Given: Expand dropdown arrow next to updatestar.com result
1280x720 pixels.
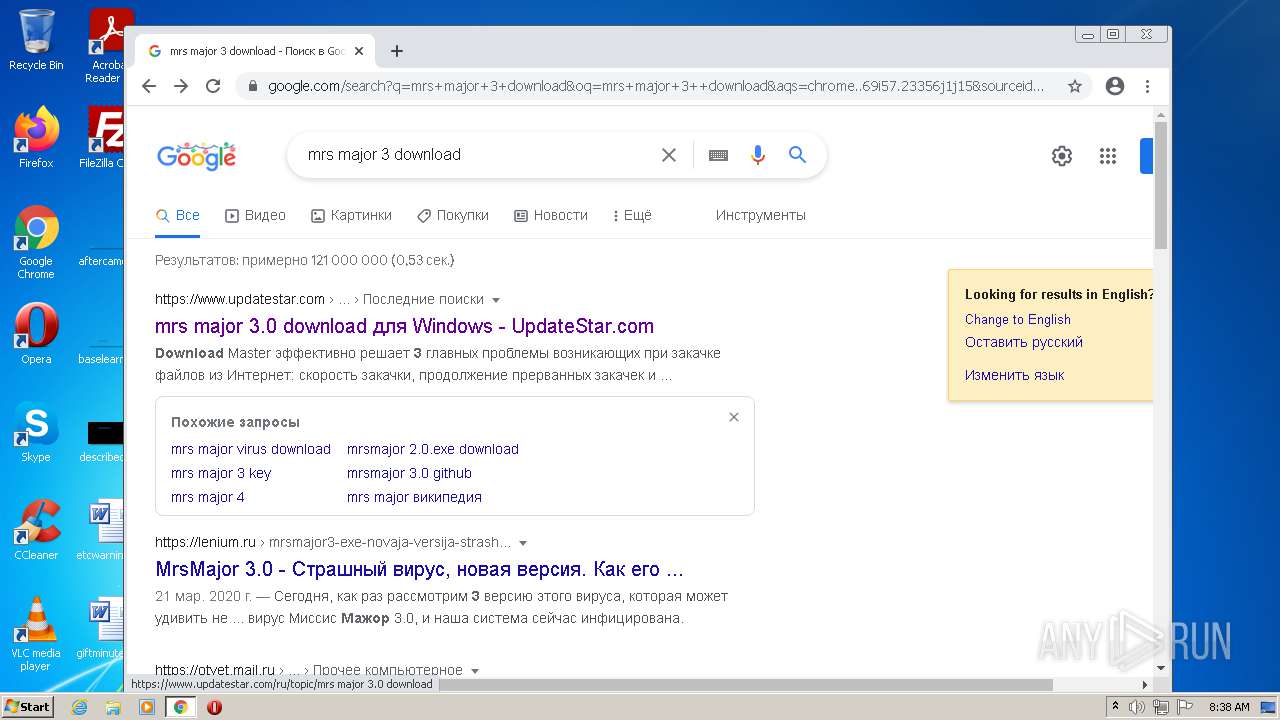Looking at the screenshot, I should [496, 300].
